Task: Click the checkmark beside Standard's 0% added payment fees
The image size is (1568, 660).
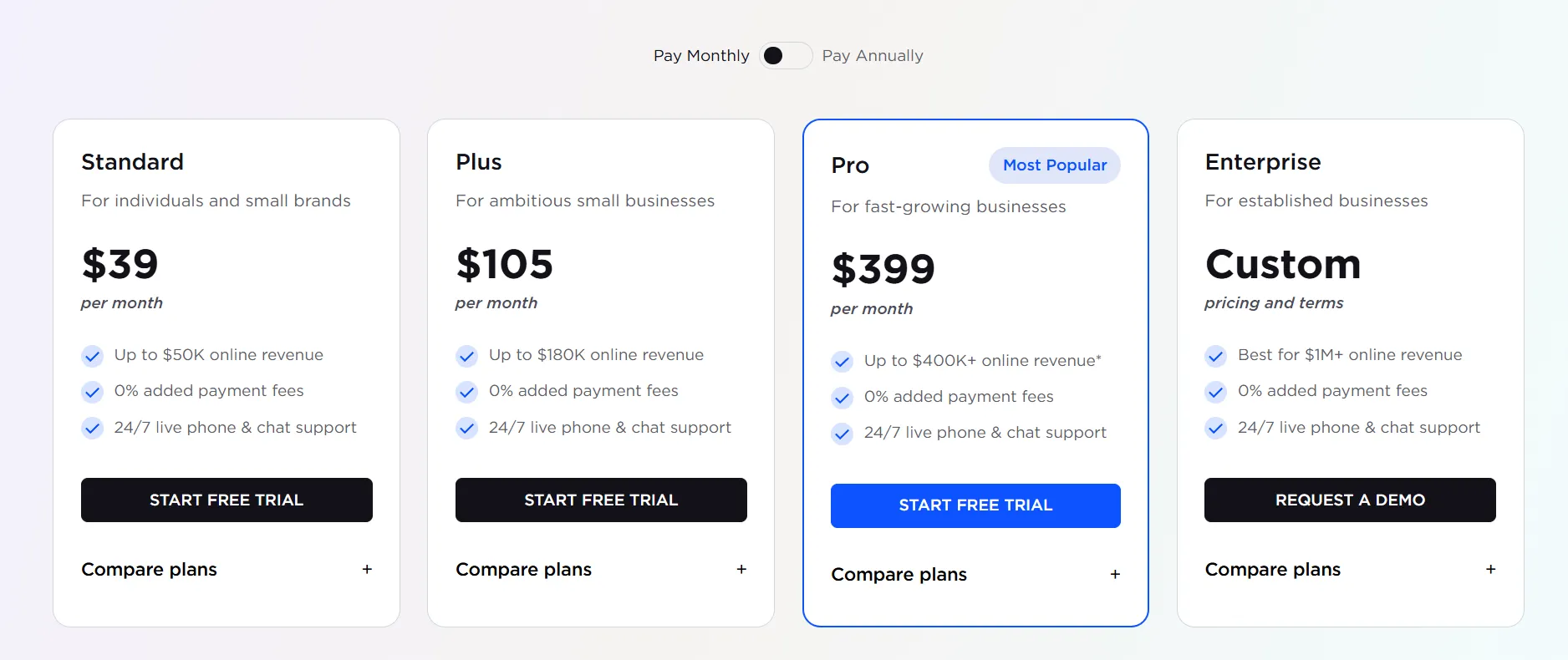Action: pos(92,392)
